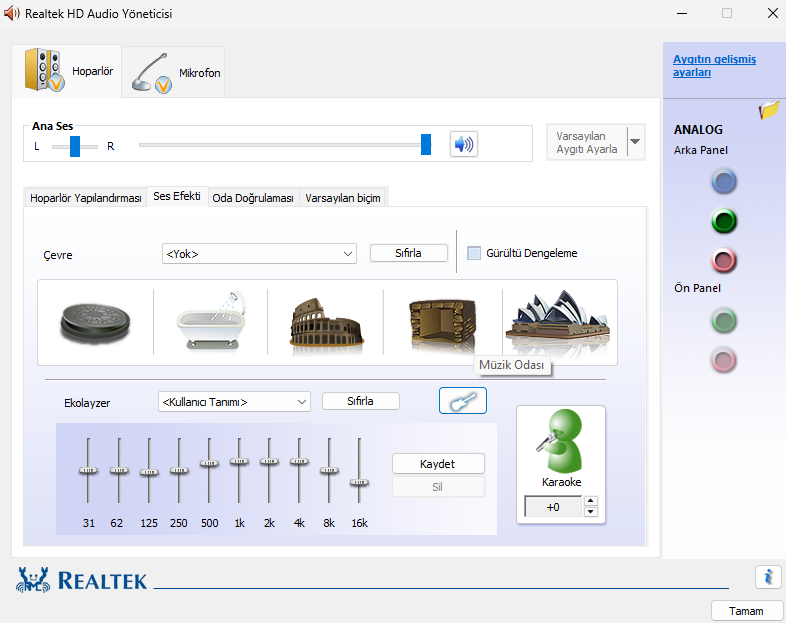
Task: Select the stone room environment effect
Action: 443,324
